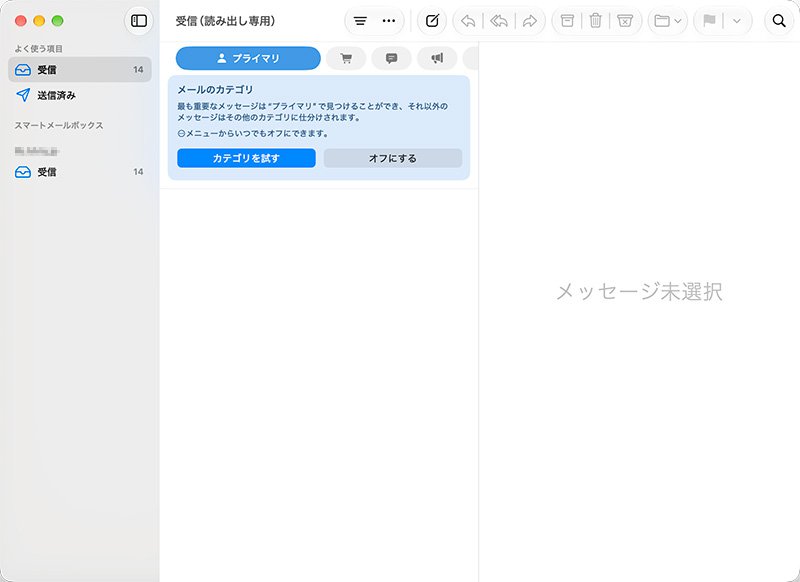This screenshot has height=582, width=800.
Task: Click the Reply arrow icon
Action: [468, 21]
